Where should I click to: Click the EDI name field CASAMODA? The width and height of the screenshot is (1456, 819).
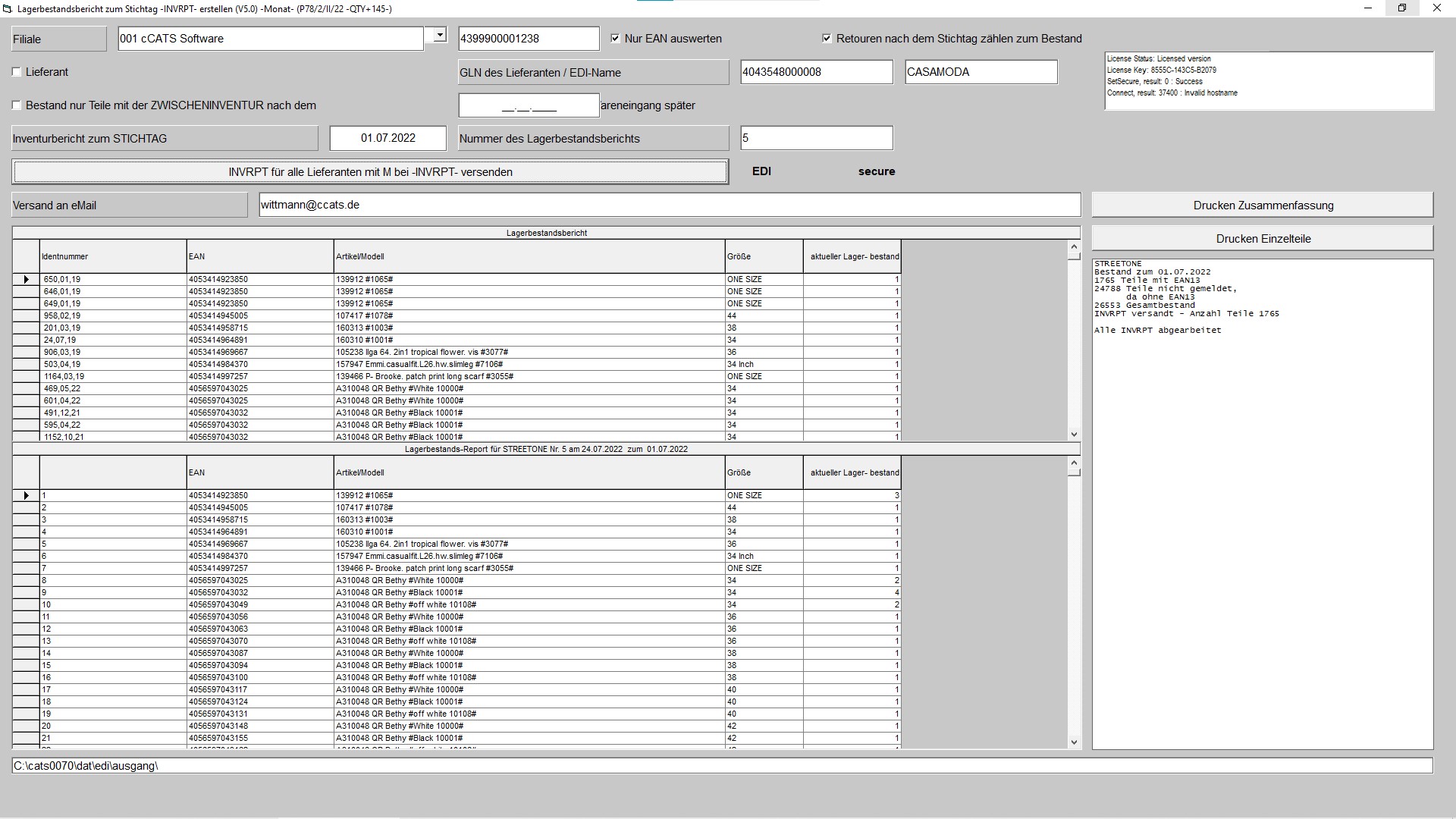click(981, 72)
